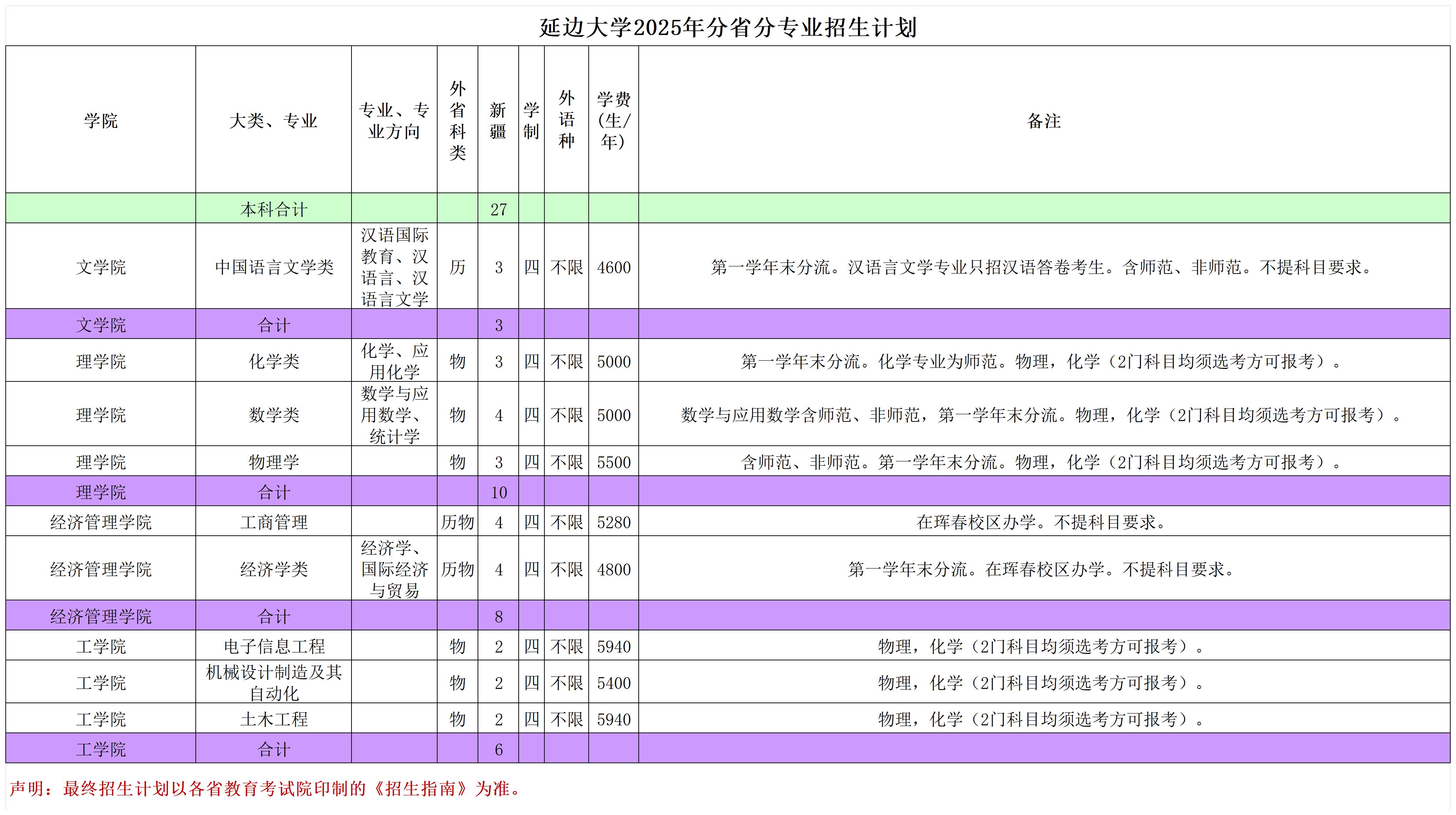The width and height of the screenshot is (1456, 815).
Task: Click the red 声明 disclaimer line
Action: tap(266, 789)
